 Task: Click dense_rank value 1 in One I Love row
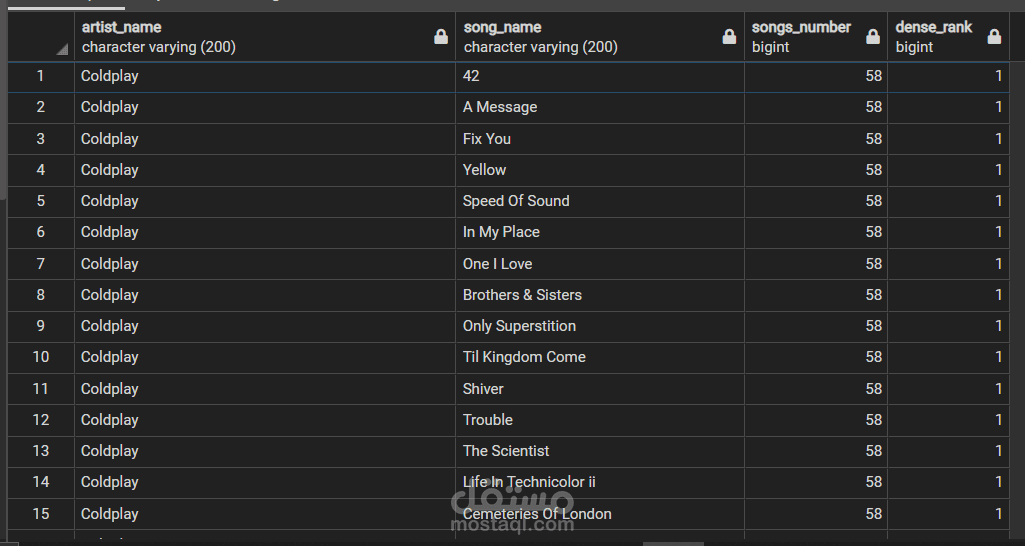tap(949, 264)
